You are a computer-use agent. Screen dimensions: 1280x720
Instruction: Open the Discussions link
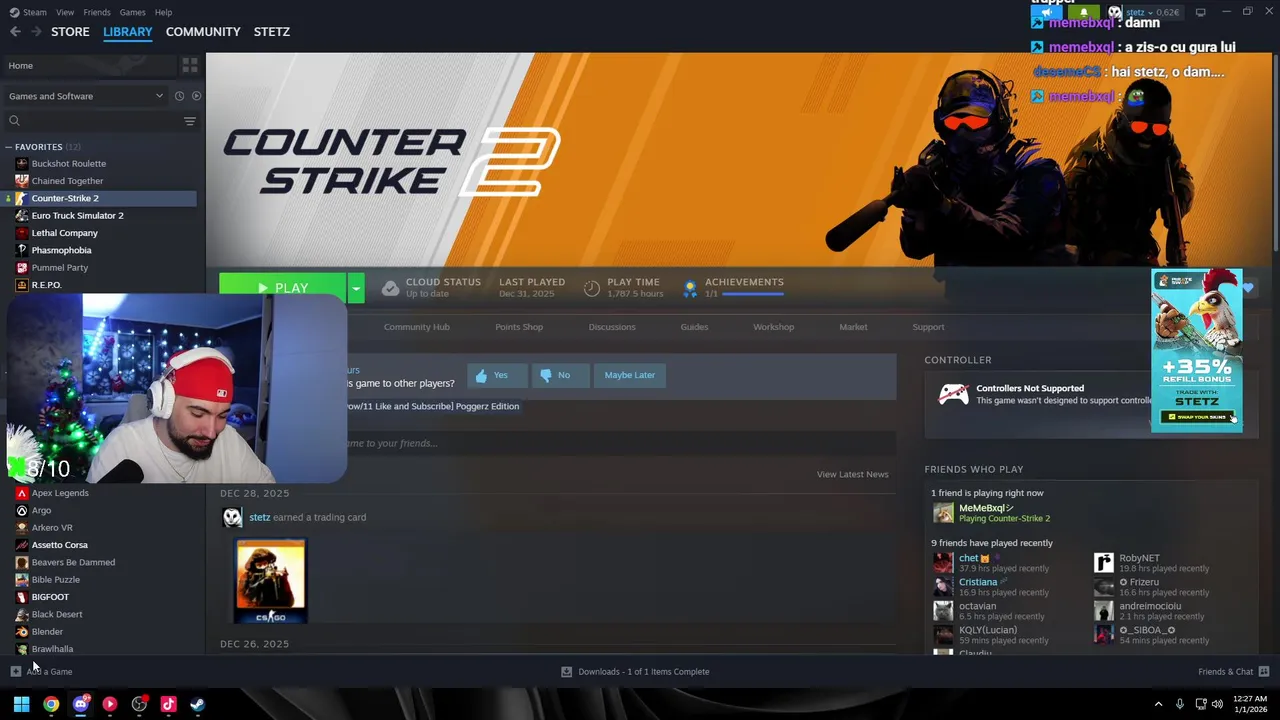(x=612, y=327)
